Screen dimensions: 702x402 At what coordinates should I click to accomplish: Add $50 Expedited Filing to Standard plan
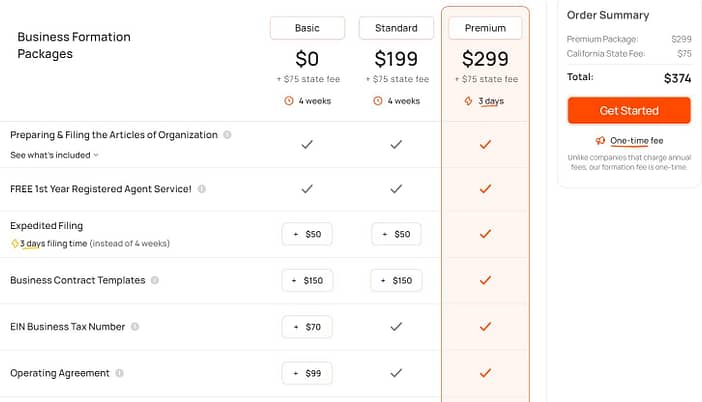pyautogui.click(x=396, y=234)
